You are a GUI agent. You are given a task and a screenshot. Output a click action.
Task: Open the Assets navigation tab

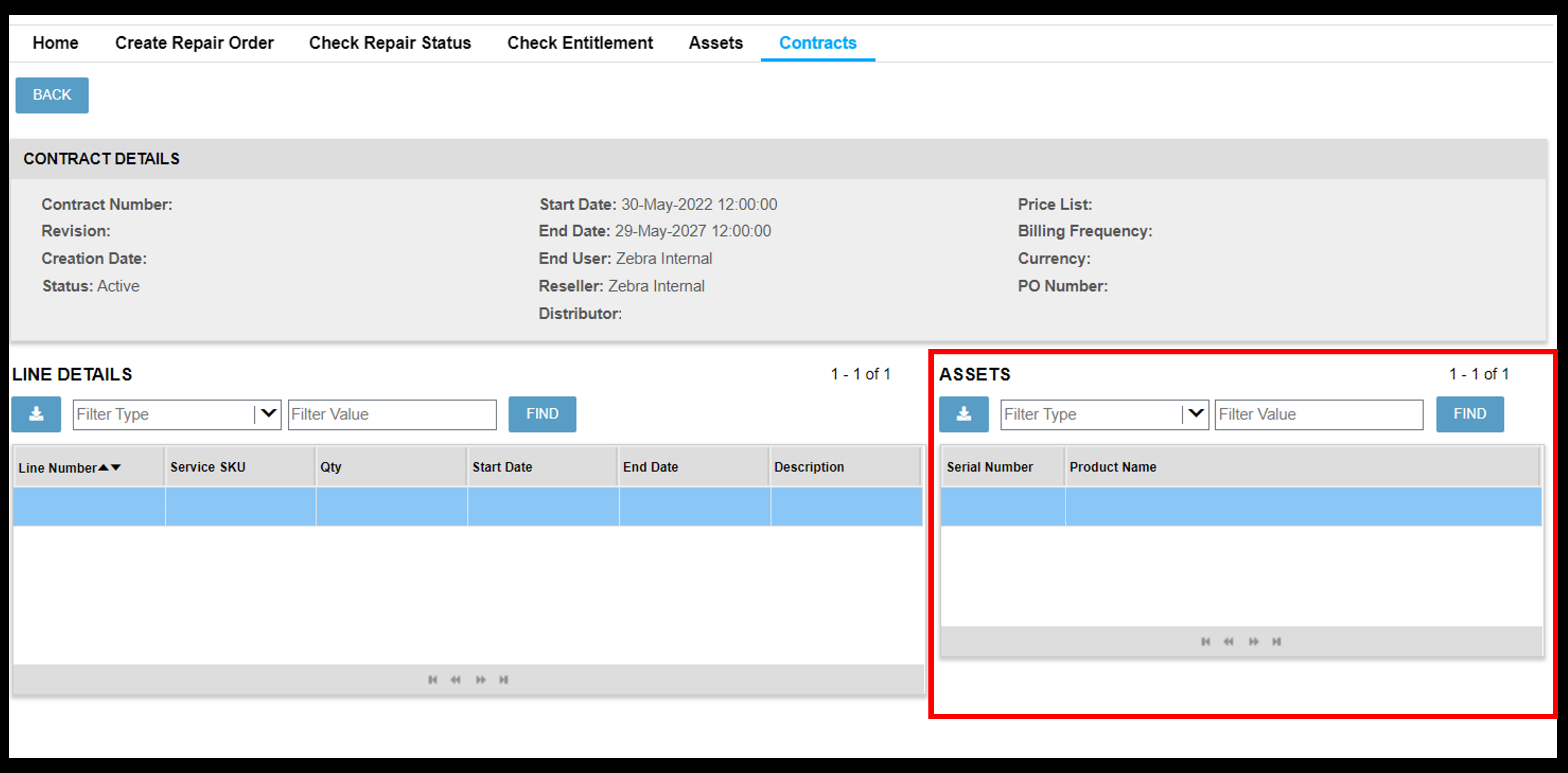point(716,42)
